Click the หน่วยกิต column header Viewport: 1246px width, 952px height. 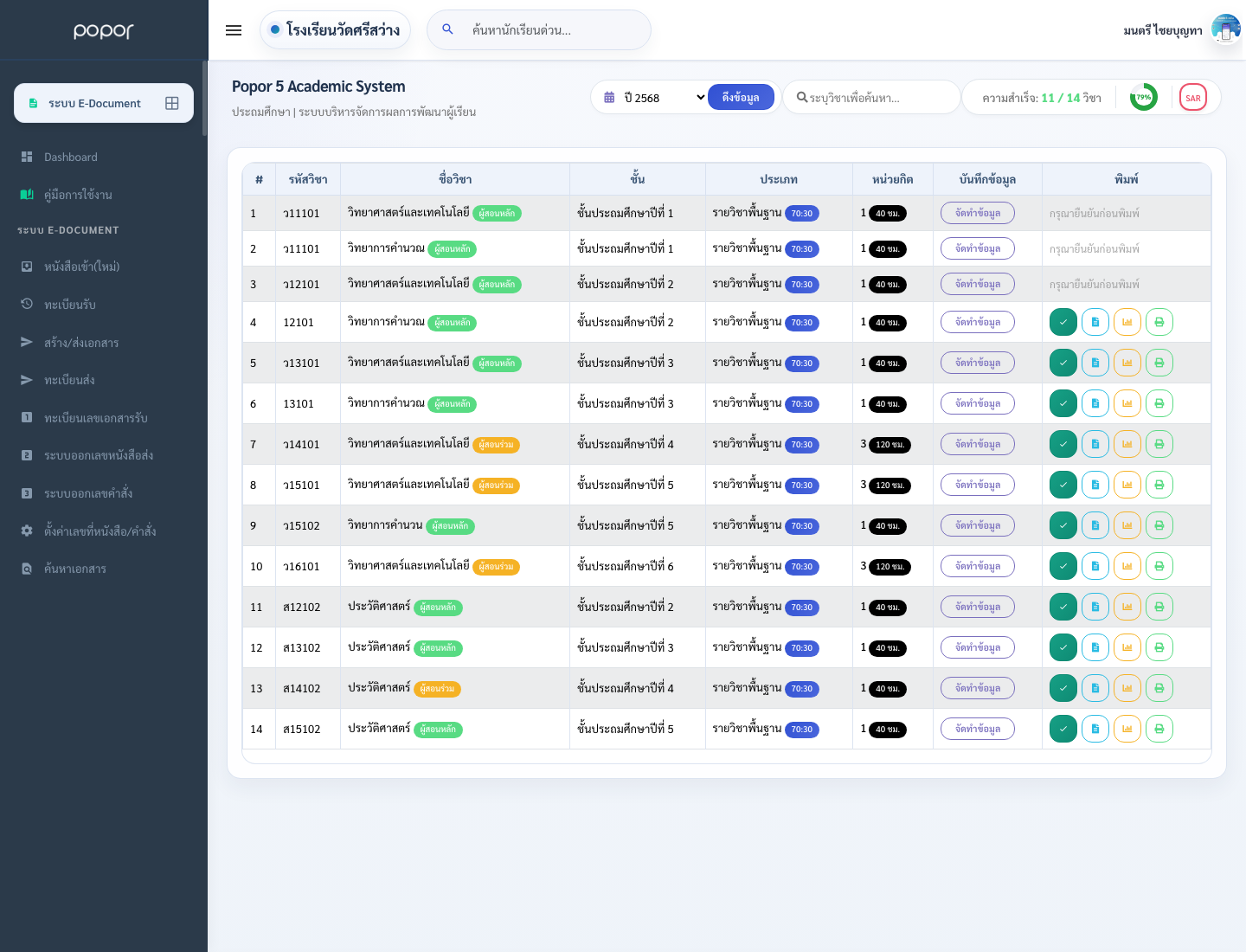[x=893, y=179]
